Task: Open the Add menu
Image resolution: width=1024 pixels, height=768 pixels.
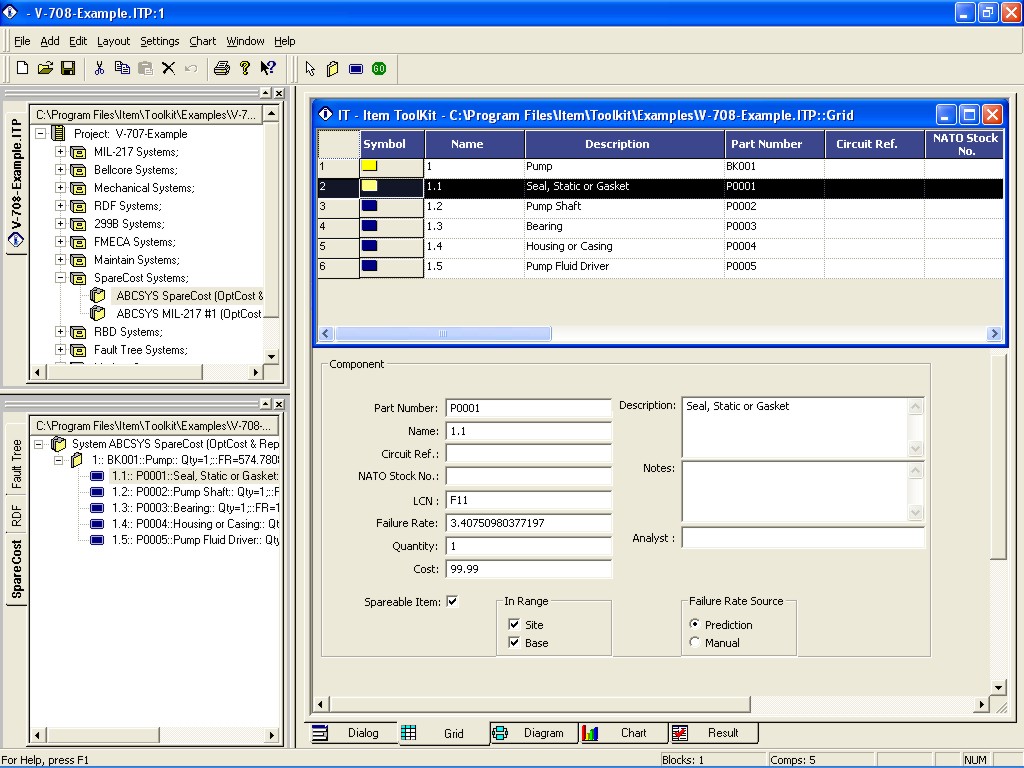Action: pos(50,41)
